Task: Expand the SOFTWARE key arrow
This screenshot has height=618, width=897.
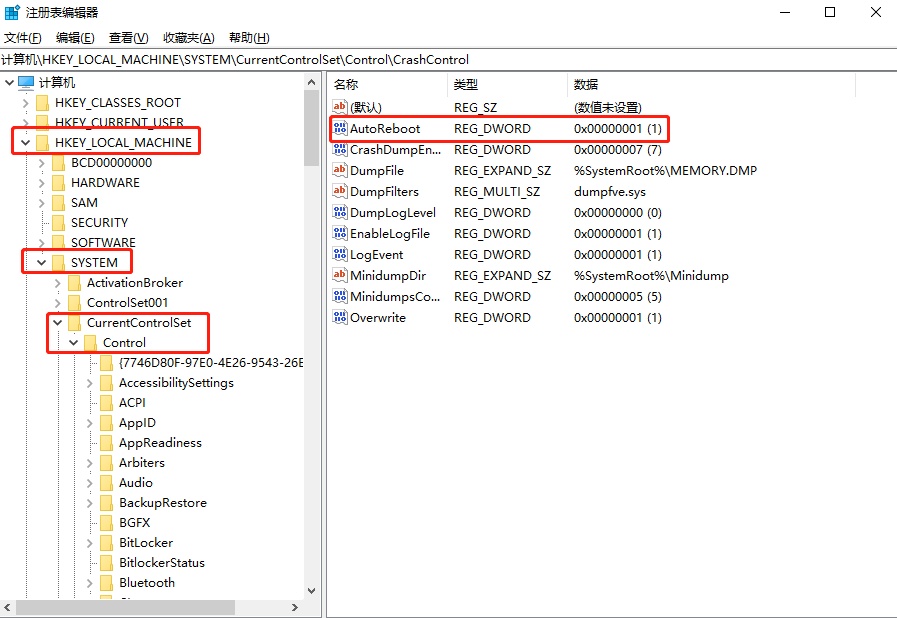Action: (x=41, y=242)
